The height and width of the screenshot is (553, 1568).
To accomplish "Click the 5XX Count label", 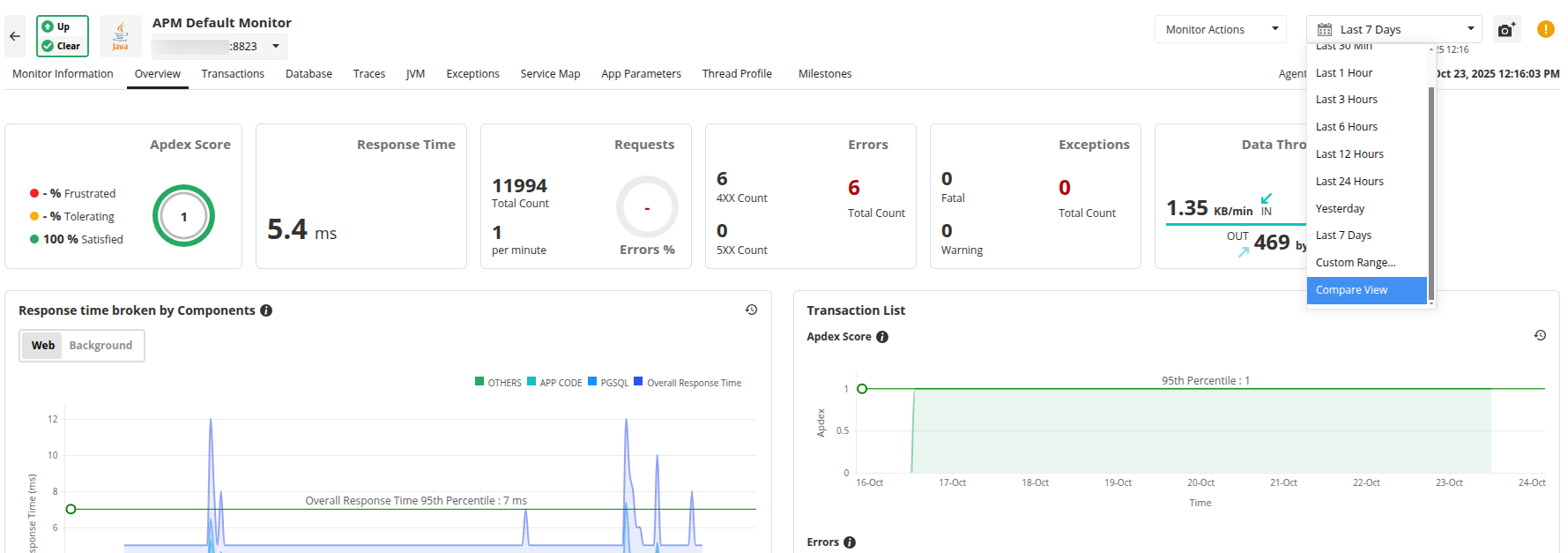I will [742, 250].
